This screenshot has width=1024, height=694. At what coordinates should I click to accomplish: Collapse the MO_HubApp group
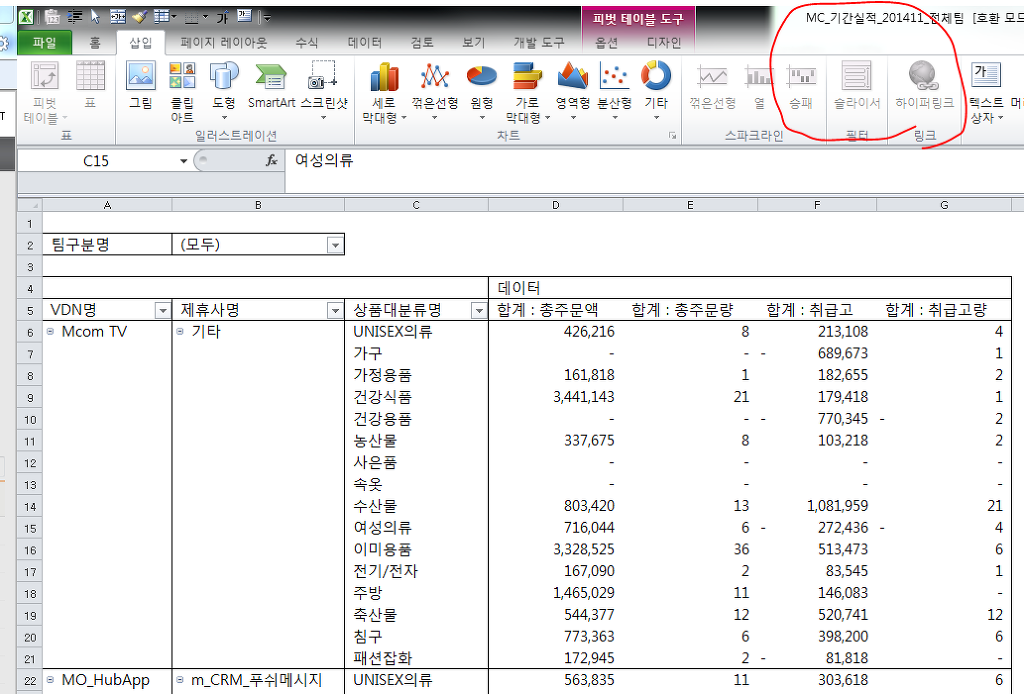pyautogui.click(x=51, y=680)
